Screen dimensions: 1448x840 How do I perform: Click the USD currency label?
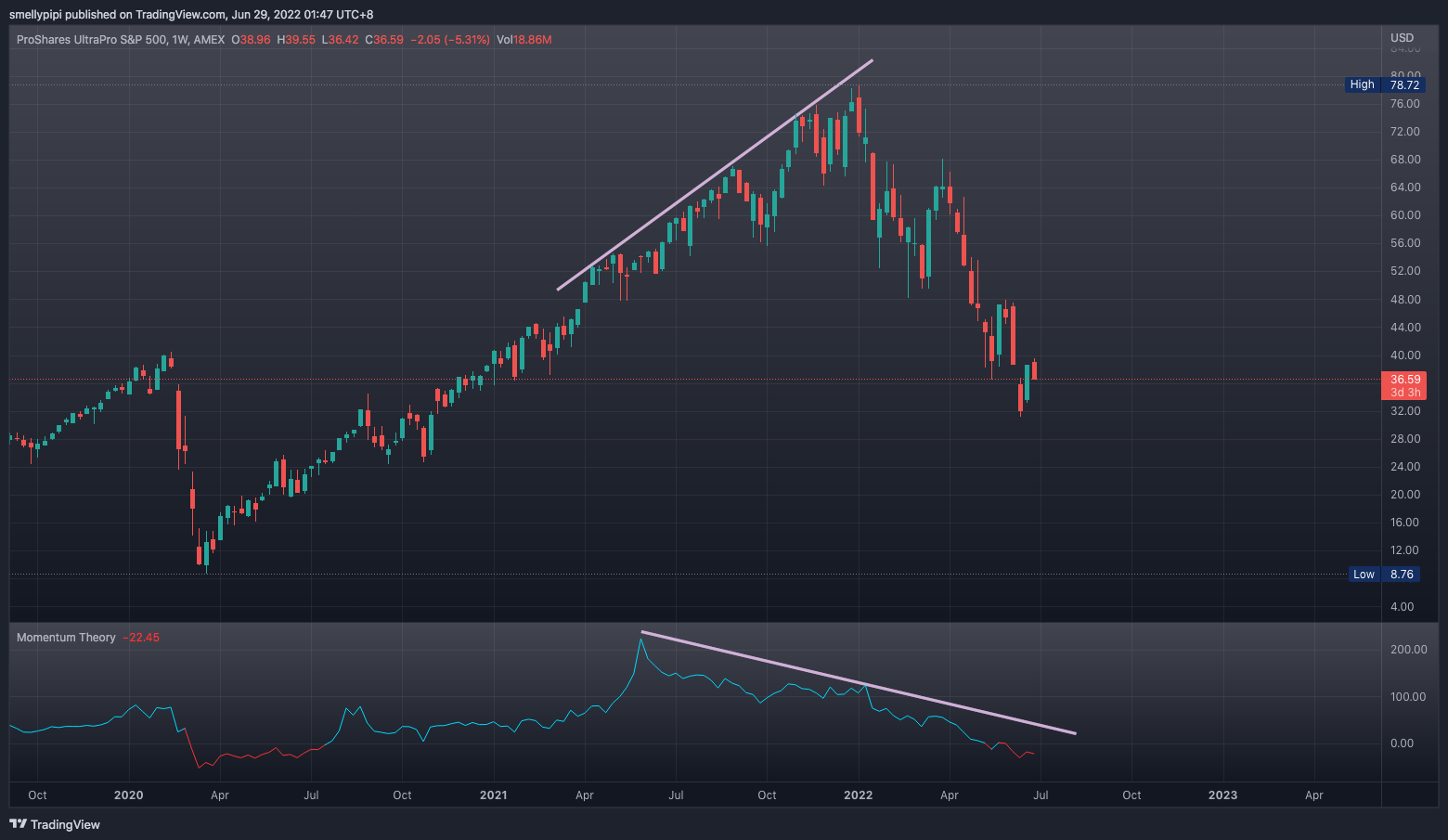(1402, 38)
